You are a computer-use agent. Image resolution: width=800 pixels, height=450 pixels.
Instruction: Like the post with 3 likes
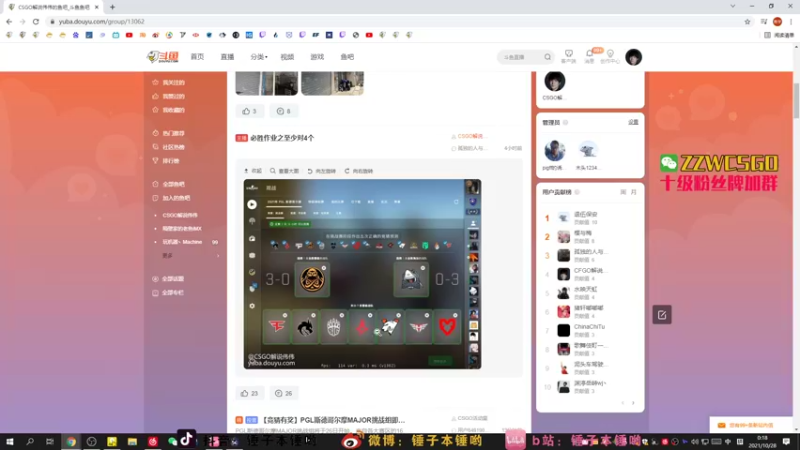[249, 111]
